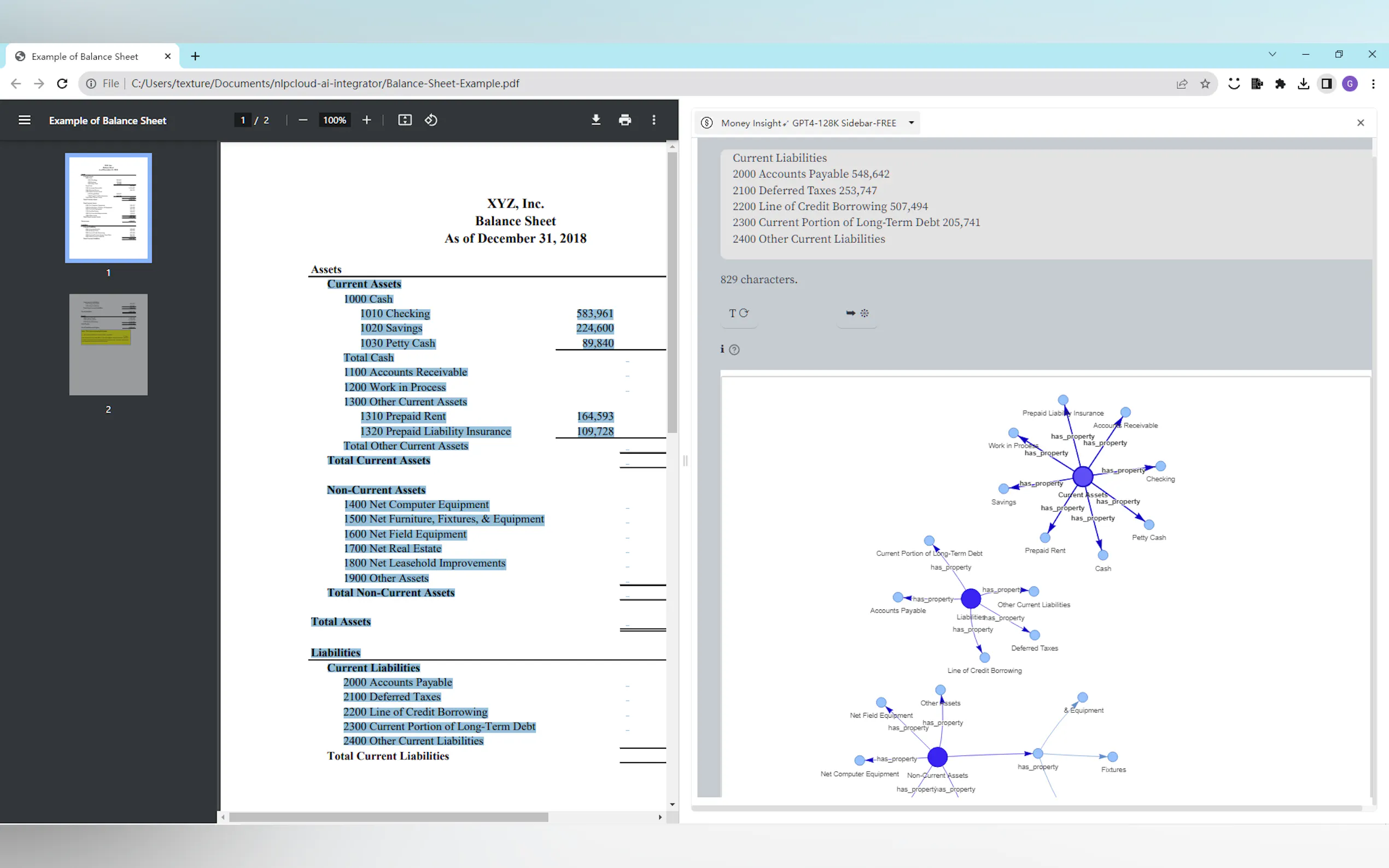
Task: Click the Deferred Taxes graph node
Action: (x=1035, y=635)
